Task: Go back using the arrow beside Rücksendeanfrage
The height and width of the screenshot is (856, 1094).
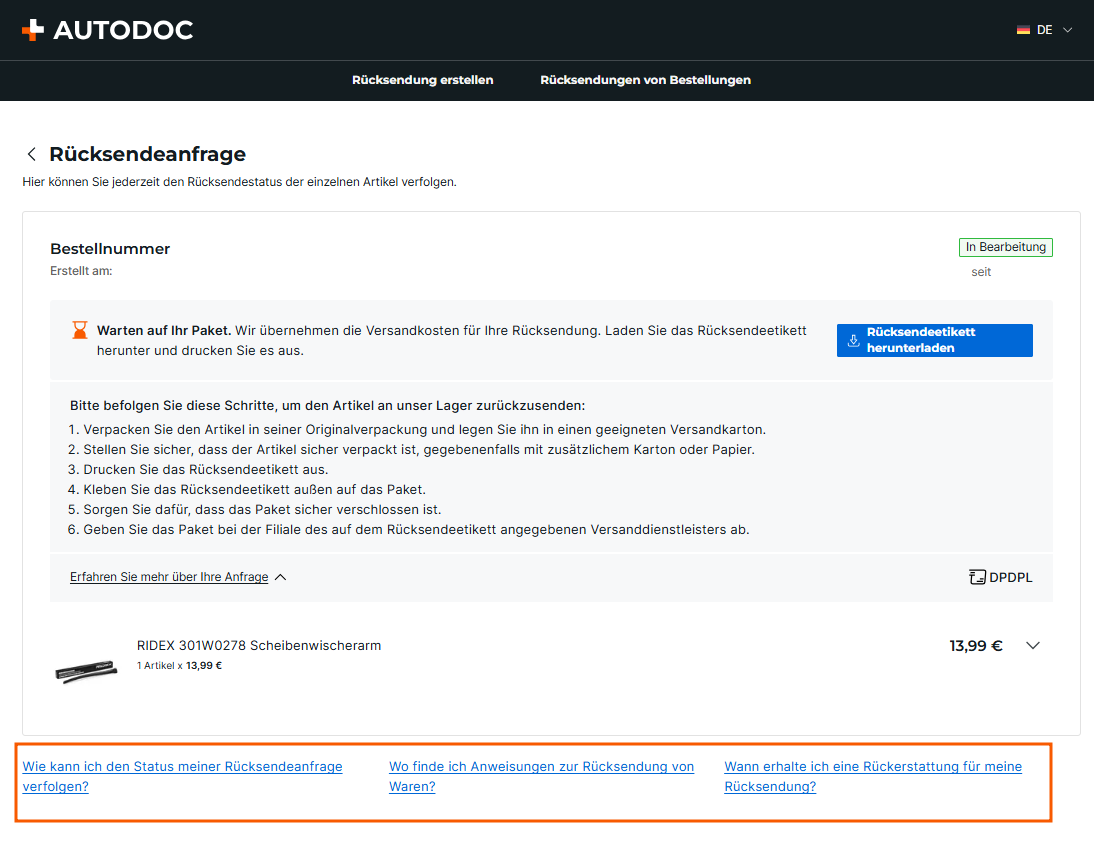Action: (32, 154)
